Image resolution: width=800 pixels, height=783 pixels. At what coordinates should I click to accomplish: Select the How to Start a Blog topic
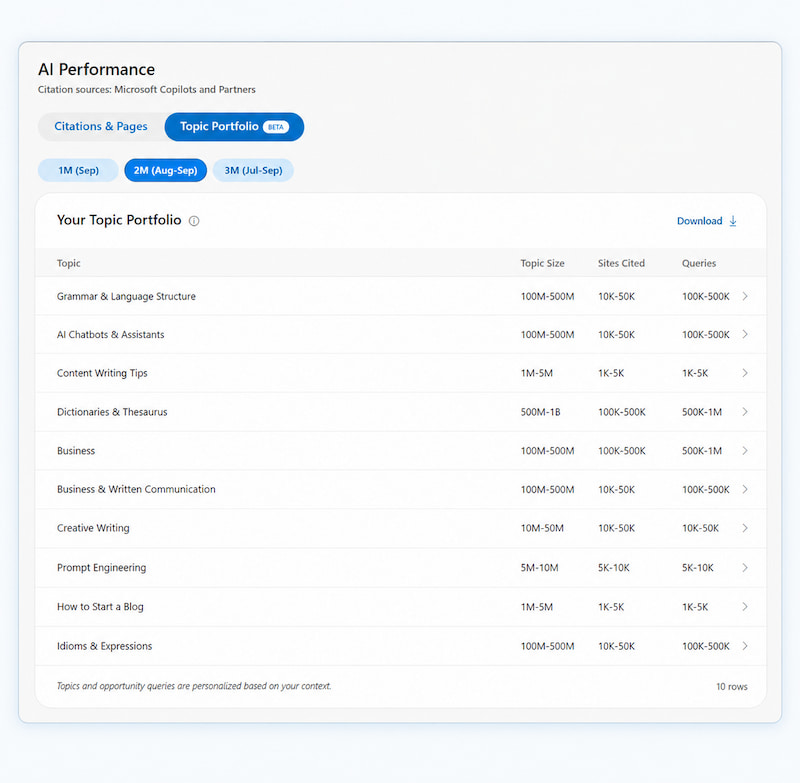coord(100,607)
